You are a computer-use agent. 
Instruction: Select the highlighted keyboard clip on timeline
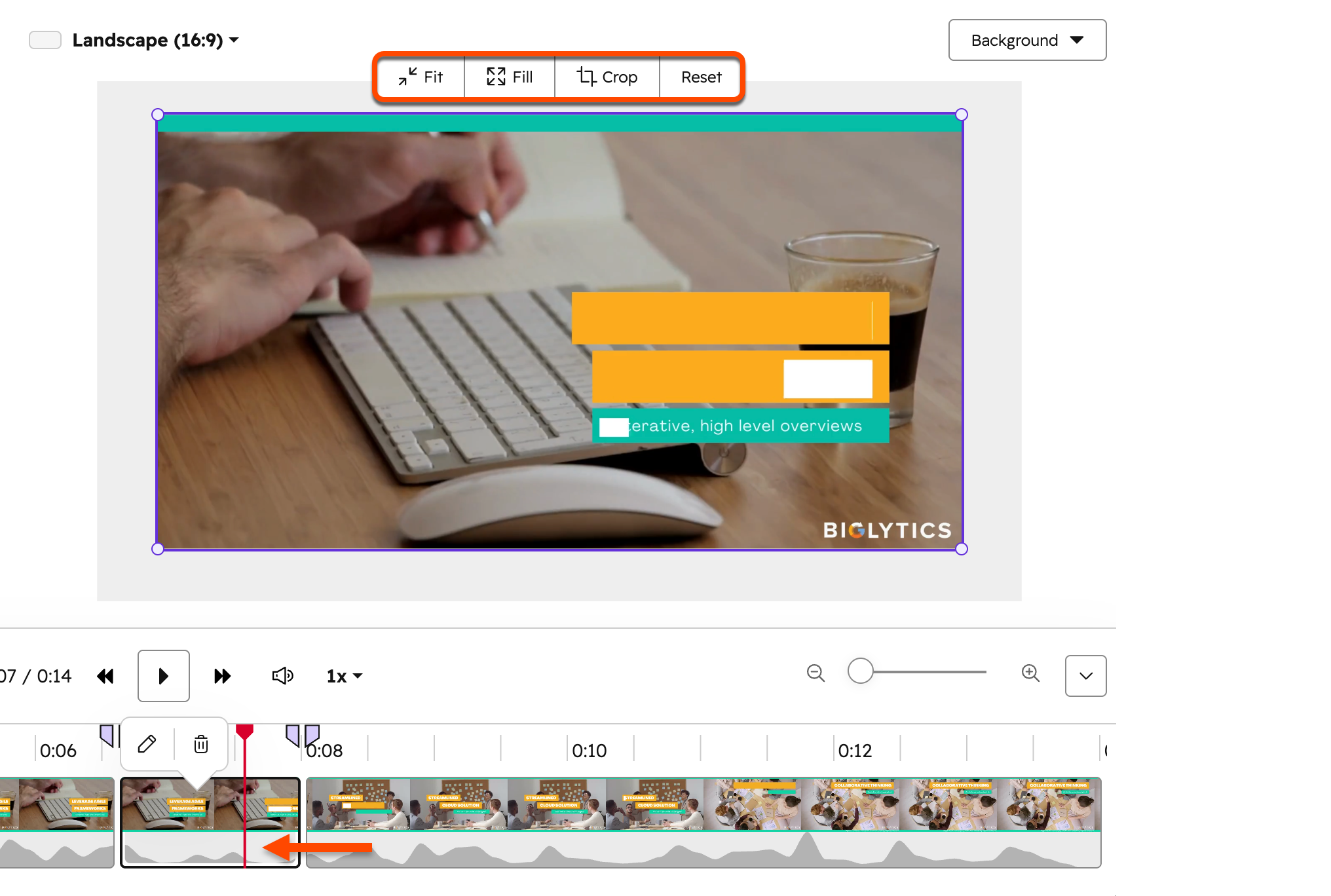[x=210, y=822]
